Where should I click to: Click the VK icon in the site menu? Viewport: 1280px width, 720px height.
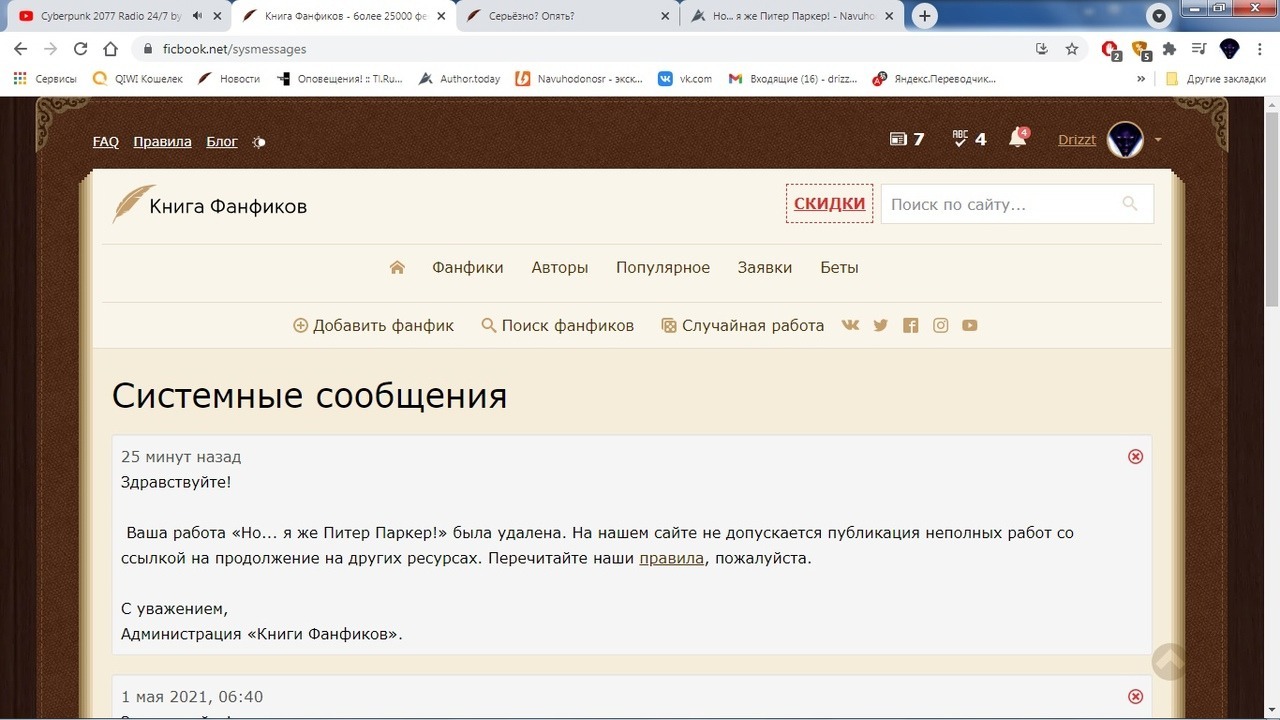tap(850, 325)
